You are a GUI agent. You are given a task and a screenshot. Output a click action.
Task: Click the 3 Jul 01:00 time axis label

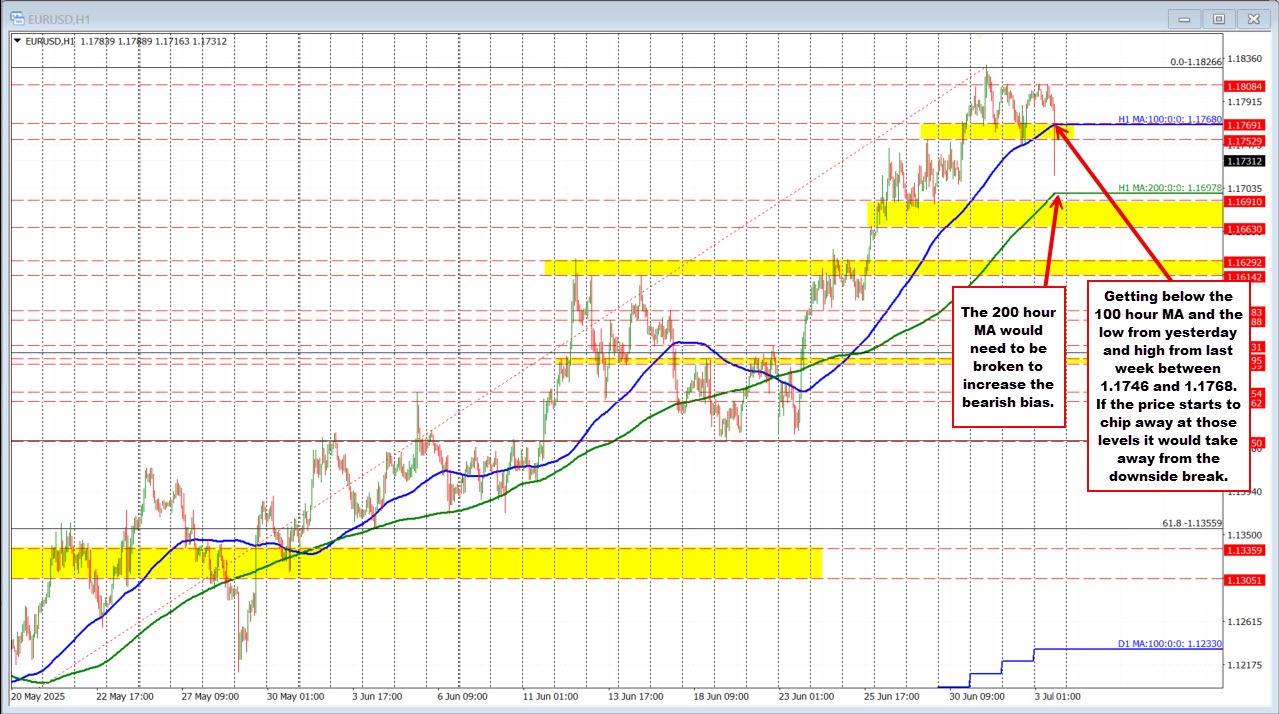[1055, 697]
